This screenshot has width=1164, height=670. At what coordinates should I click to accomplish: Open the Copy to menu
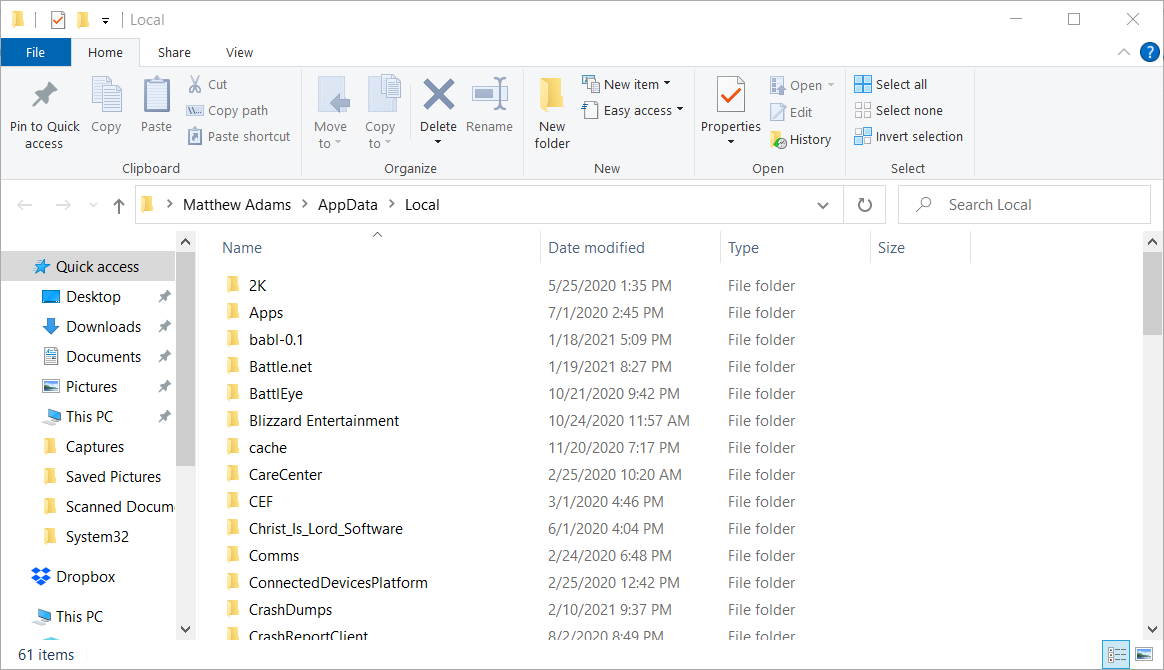(x=380, y=113)
